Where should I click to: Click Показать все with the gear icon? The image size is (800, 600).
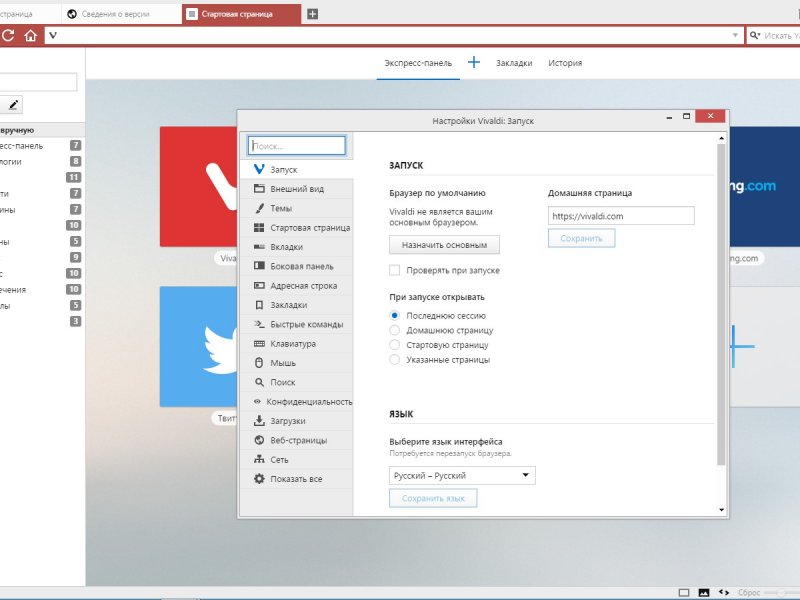point(296,479)
